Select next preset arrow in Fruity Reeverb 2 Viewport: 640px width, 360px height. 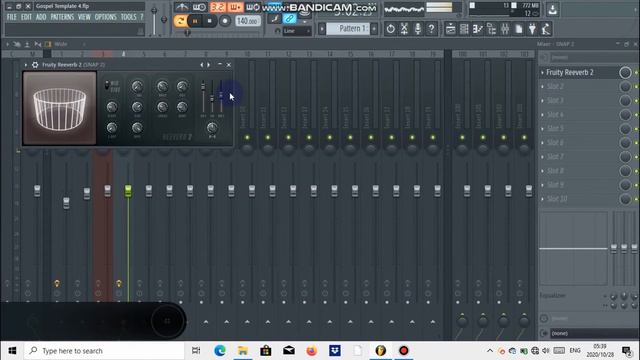tap(209, 65)
